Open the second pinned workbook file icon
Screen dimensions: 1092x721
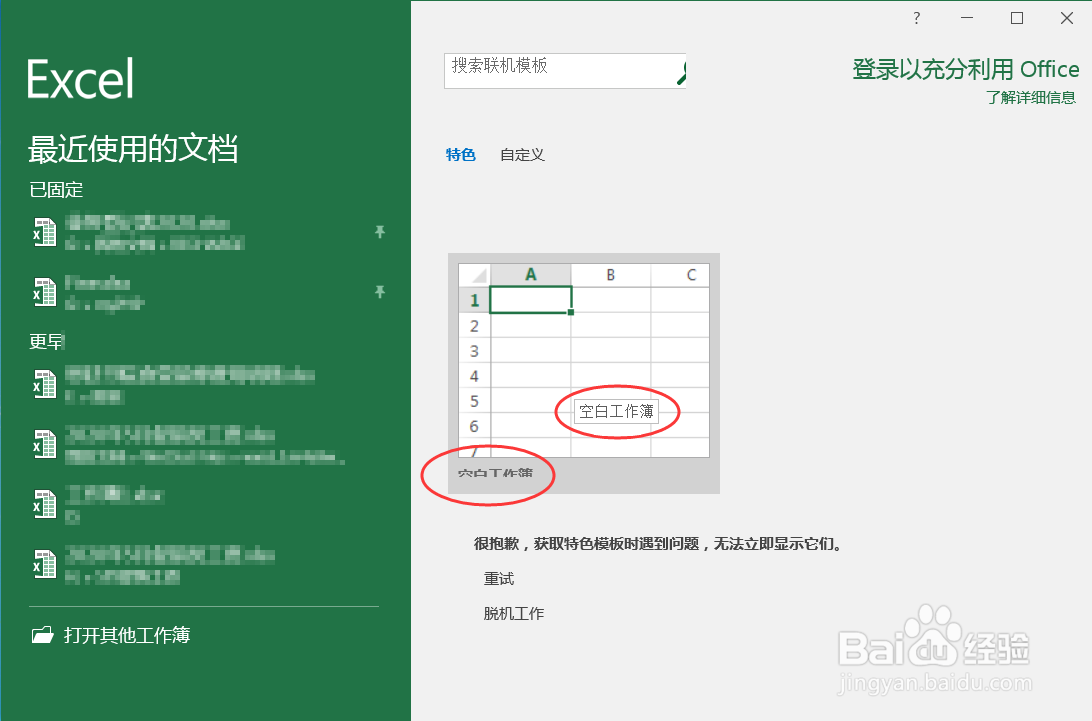tap(45, 293)
